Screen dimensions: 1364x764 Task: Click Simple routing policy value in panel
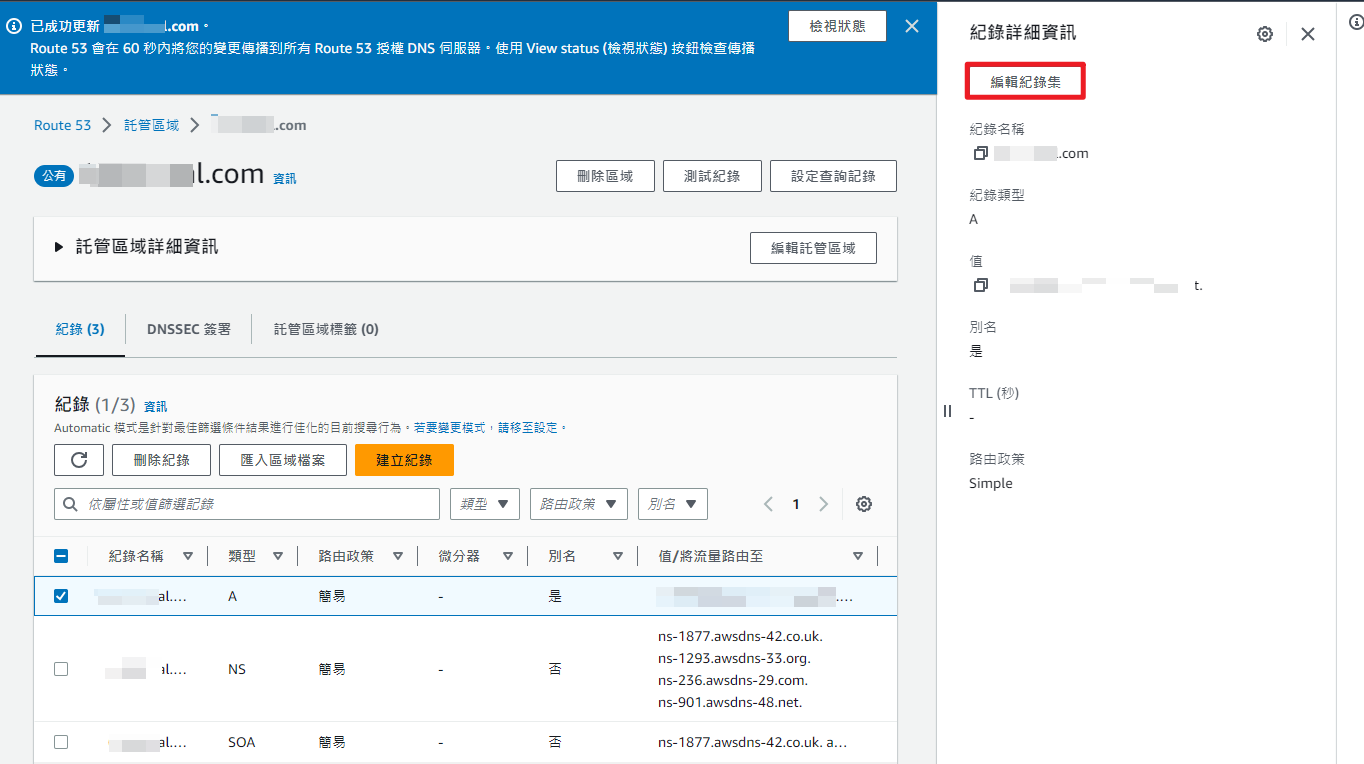coord(991,483)
